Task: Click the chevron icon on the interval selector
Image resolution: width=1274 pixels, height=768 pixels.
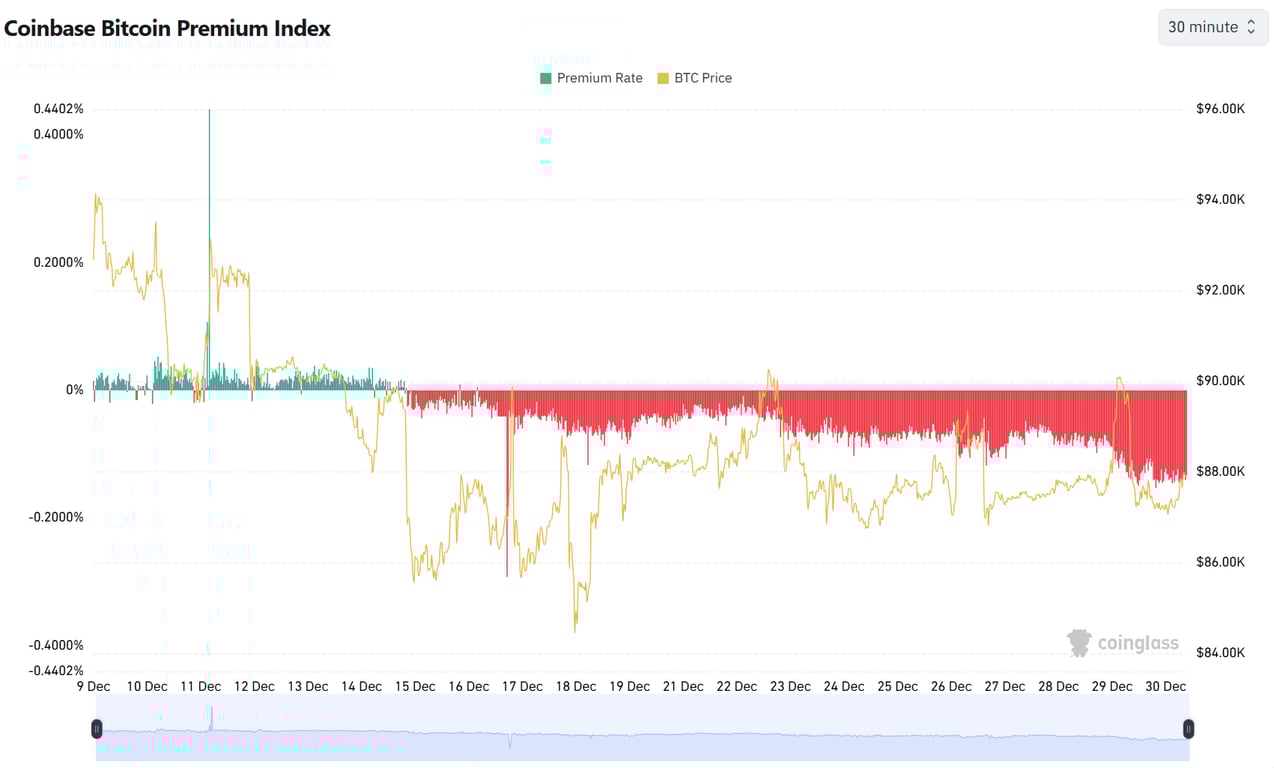Action: pos(1249,27)
